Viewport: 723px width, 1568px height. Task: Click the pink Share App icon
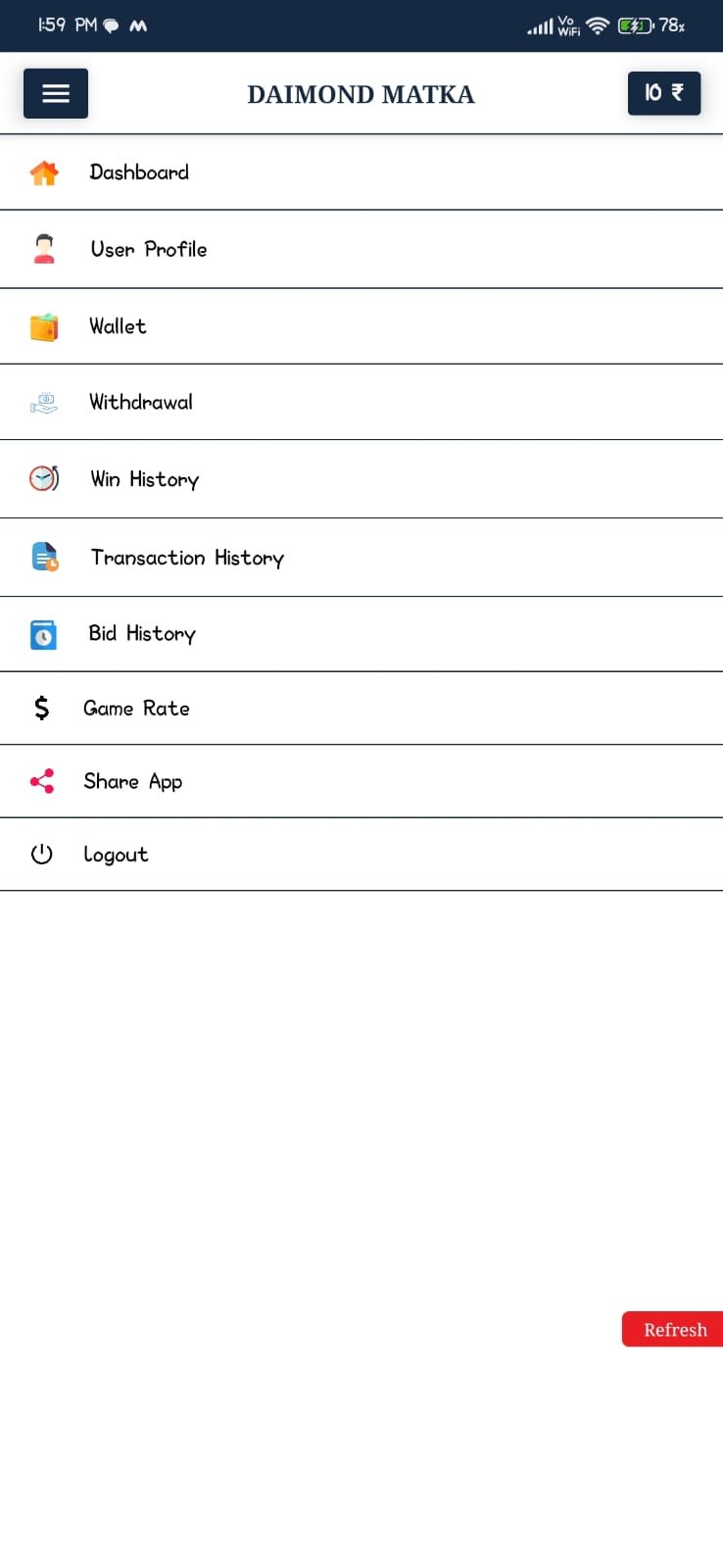42,781
